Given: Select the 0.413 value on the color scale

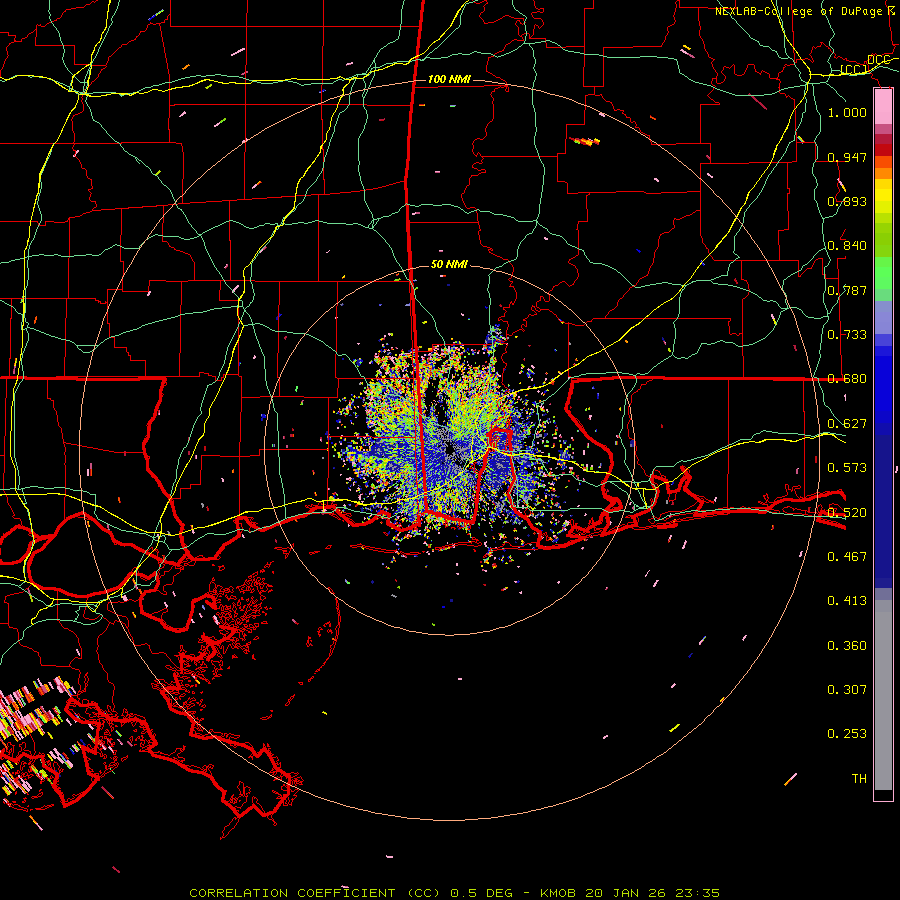Looking at the screenshot, I should 847,601.
